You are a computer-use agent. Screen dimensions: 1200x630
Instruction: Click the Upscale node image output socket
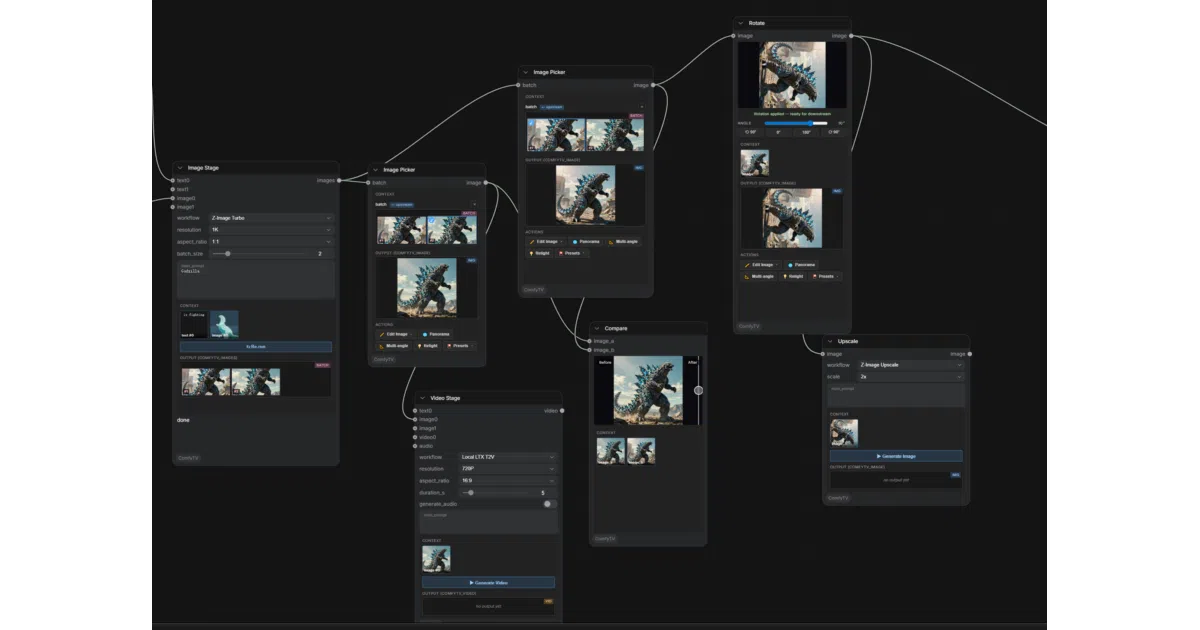coord(969,354)
